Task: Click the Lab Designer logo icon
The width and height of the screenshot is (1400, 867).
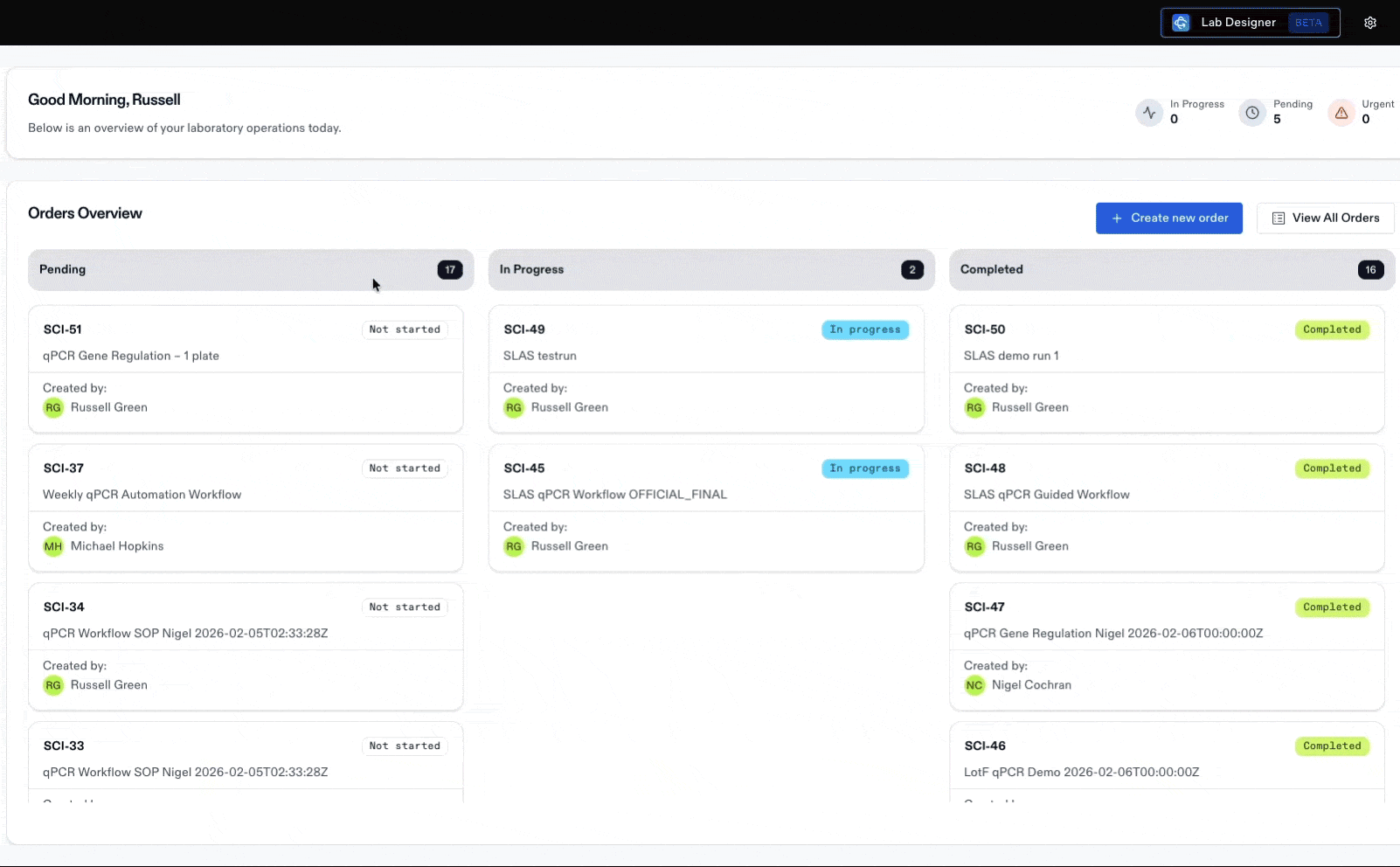Action: (x=1182, y=22)
